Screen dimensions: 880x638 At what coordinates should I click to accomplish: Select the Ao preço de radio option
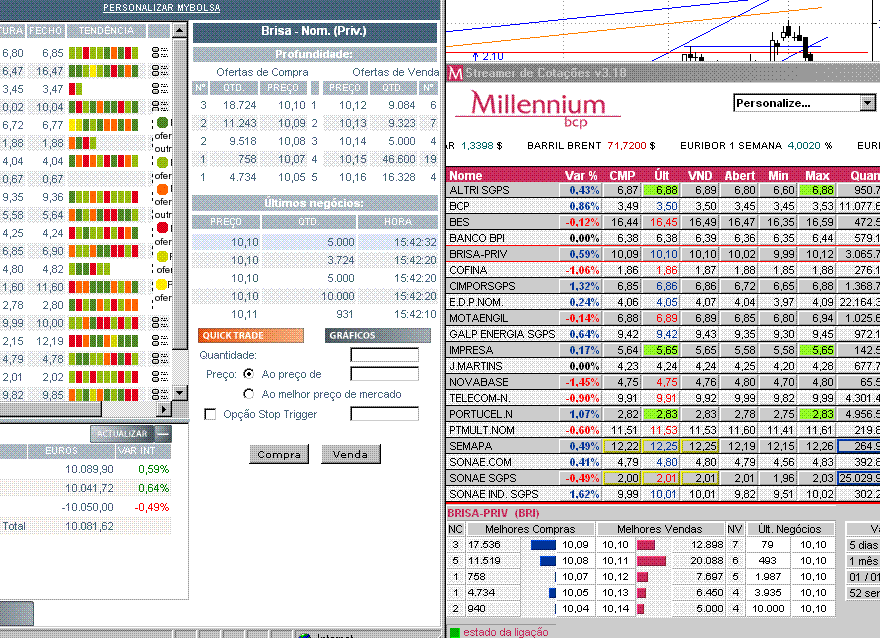(x=249, y=374)
